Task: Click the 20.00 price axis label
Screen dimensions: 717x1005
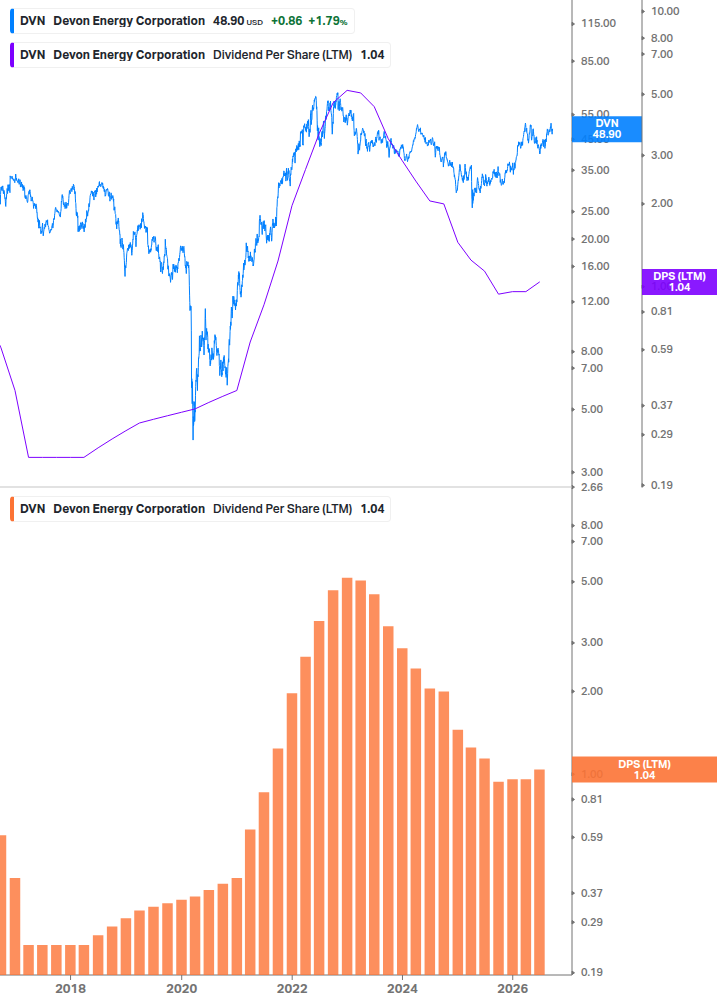Action: [595, 239]
